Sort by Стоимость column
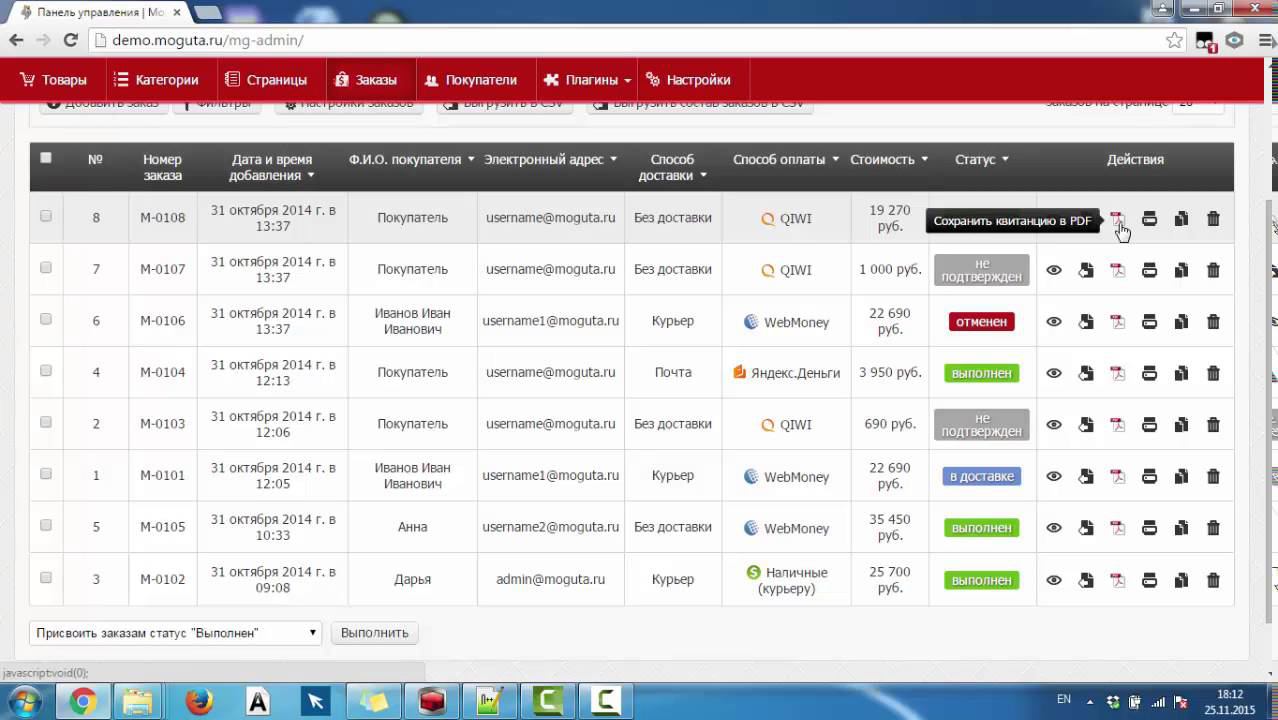 (x=889, y=159)
